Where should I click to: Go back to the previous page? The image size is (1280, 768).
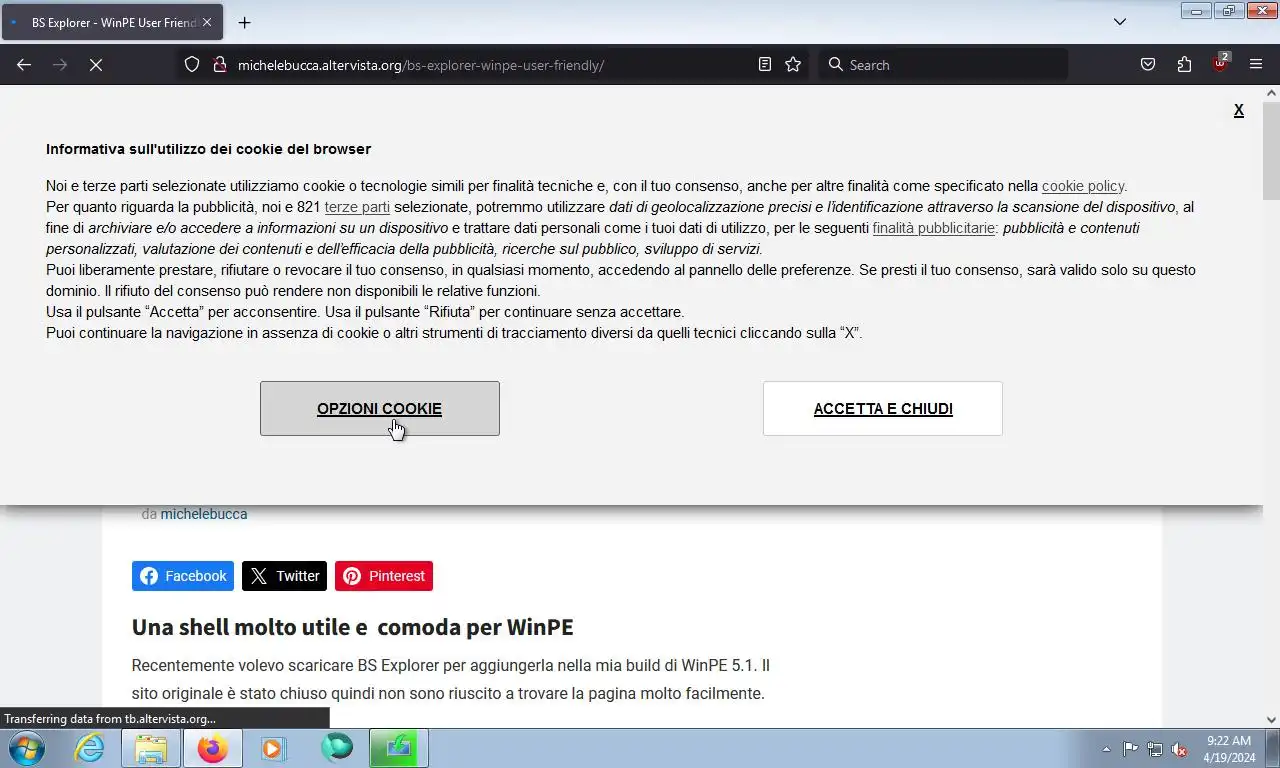[x=24, y=65]
